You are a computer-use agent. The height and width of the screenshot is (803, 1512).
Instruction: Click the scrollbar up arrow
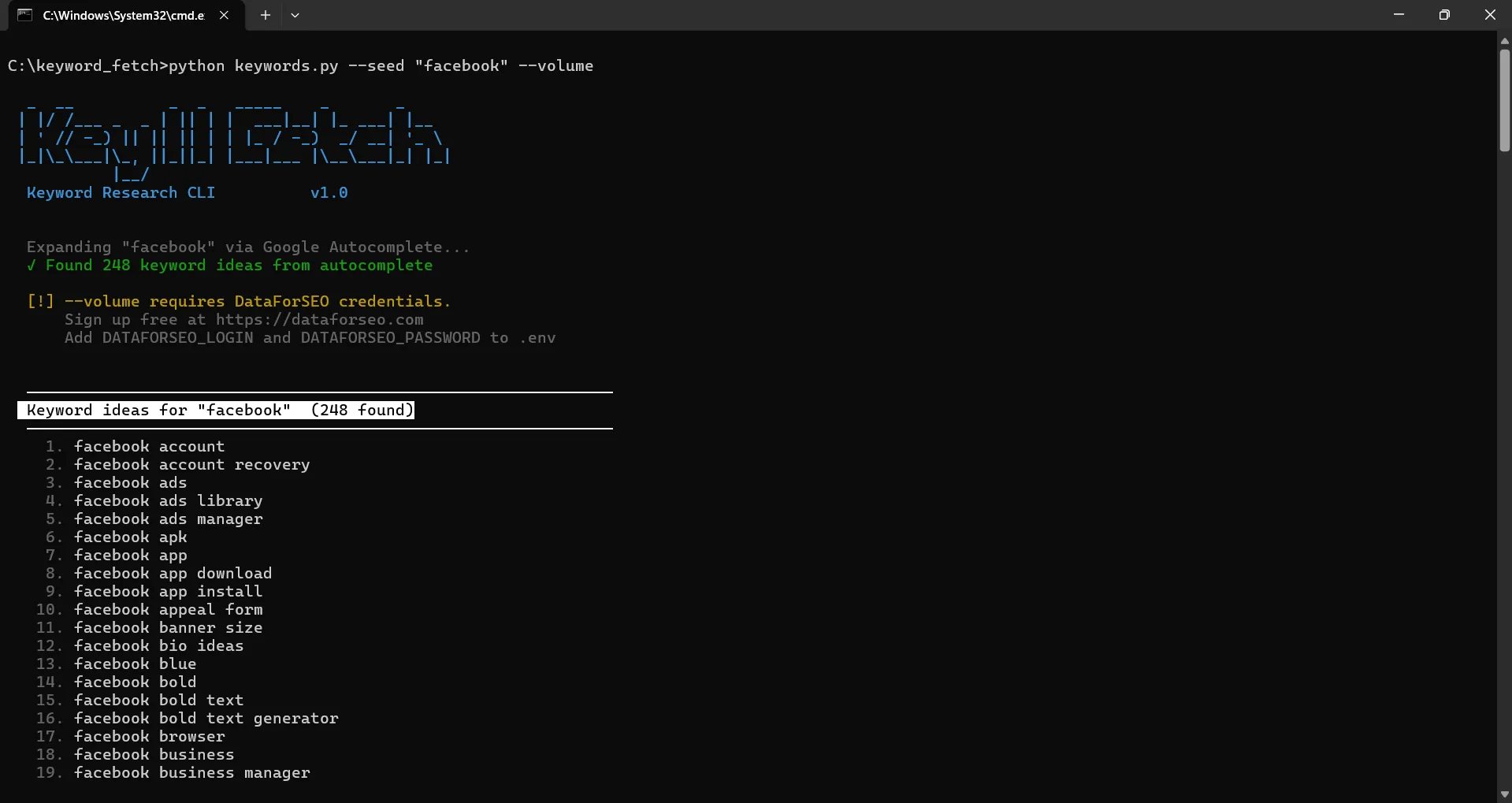pyautogui.click(x=1505, y=39)
